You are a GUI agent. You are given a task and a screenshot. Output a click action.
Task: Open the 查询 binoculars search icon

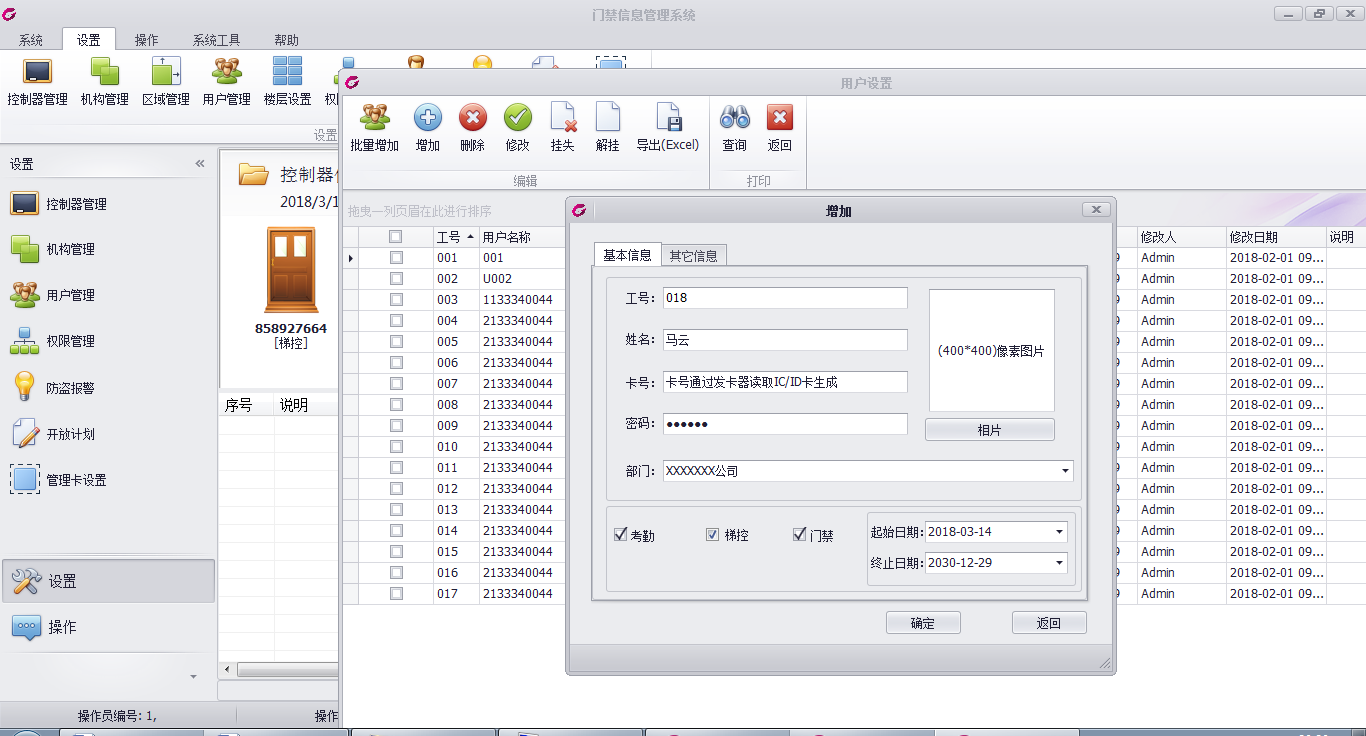pos(735,119)
